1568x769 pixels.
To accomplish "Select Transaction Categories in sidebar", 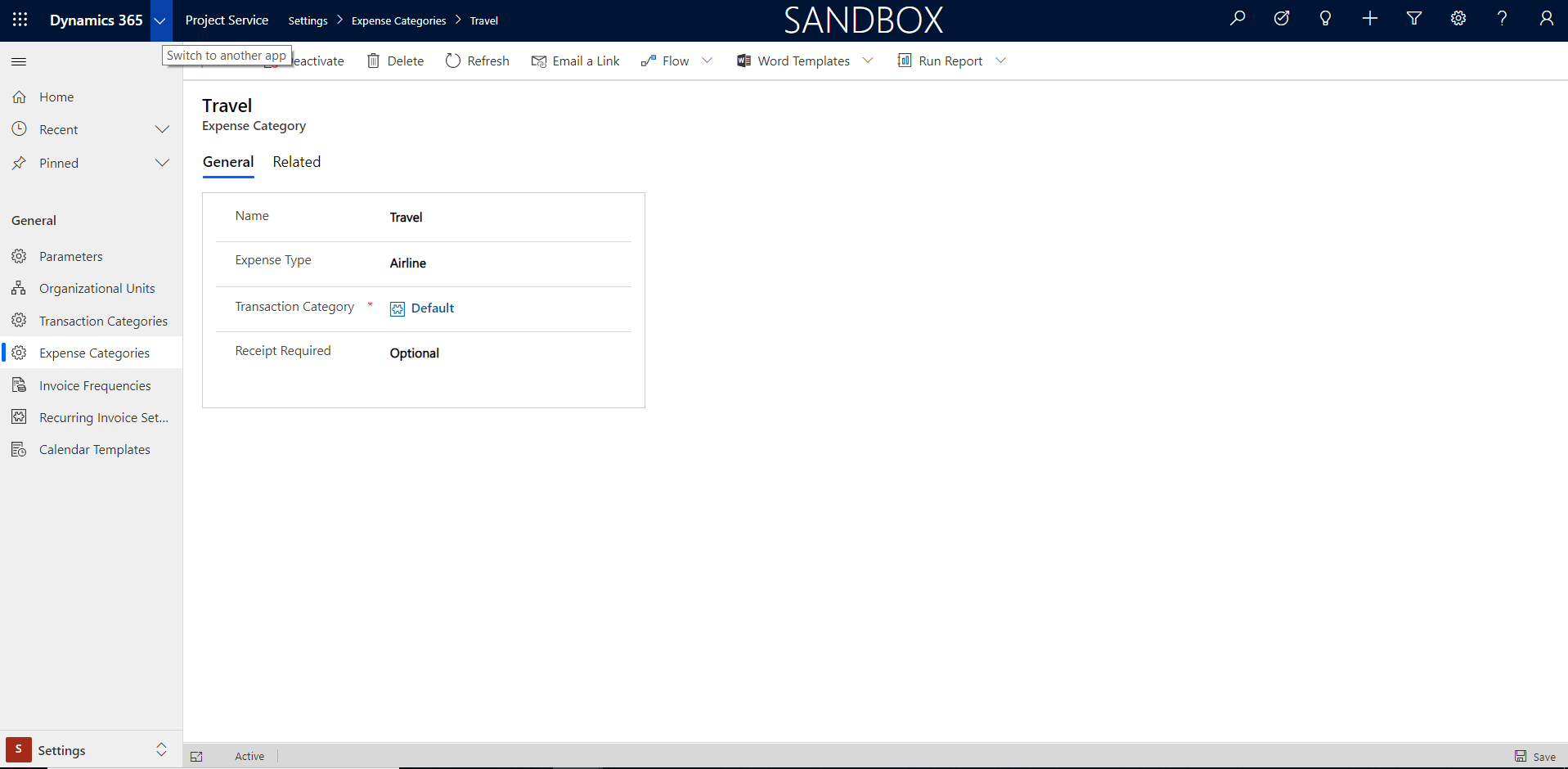I will coord(103,321).
